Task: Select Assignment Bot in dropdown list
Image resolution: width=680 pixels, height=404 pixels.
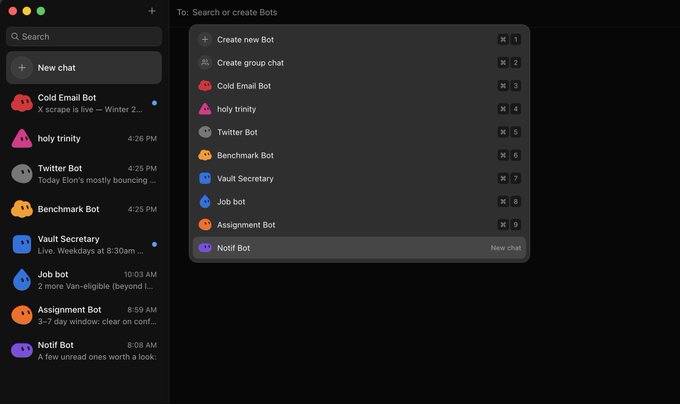Action: point(360,225)
